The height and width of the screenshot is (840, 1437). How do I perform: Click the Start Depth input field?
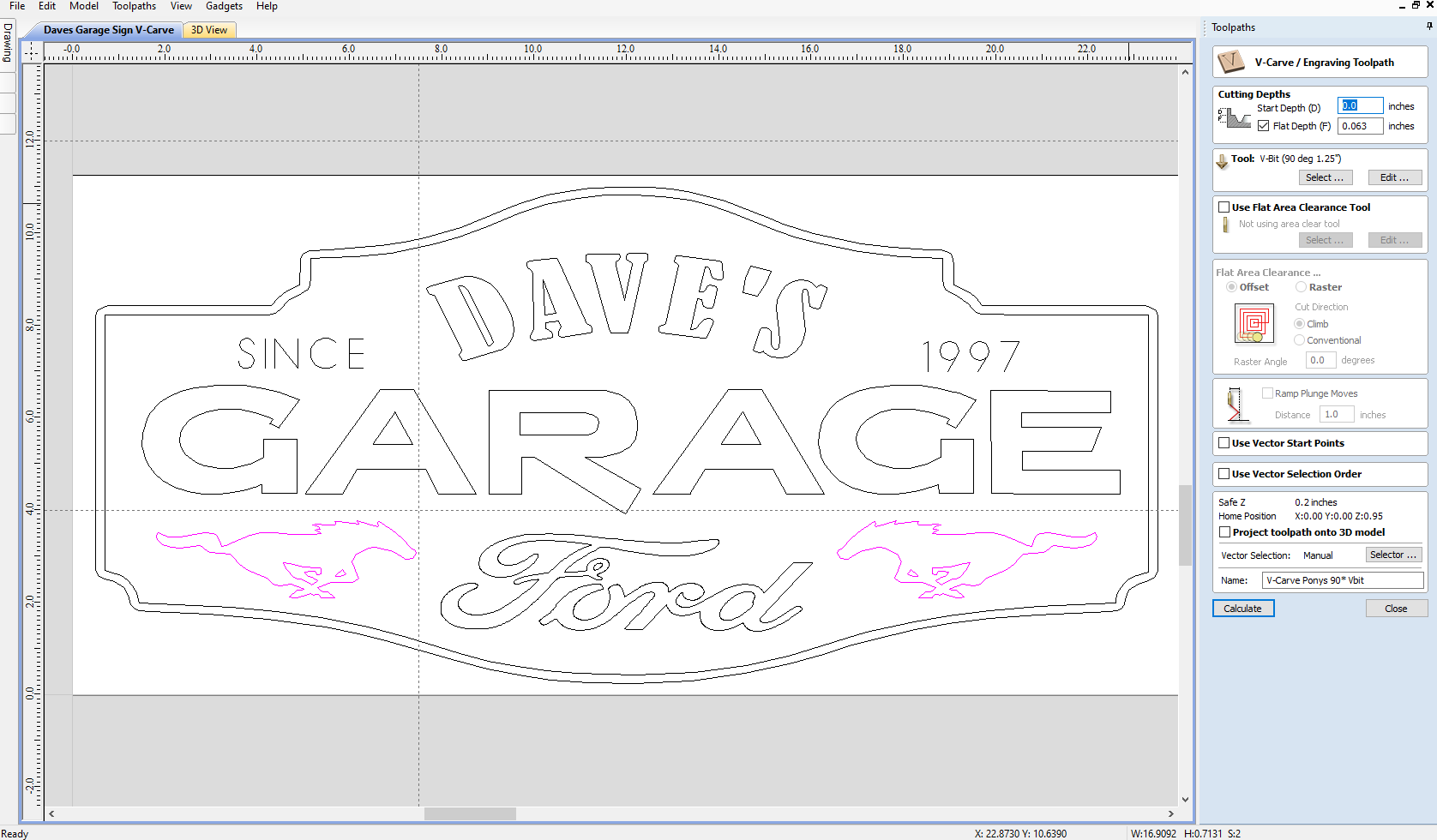pos(1361,105)
